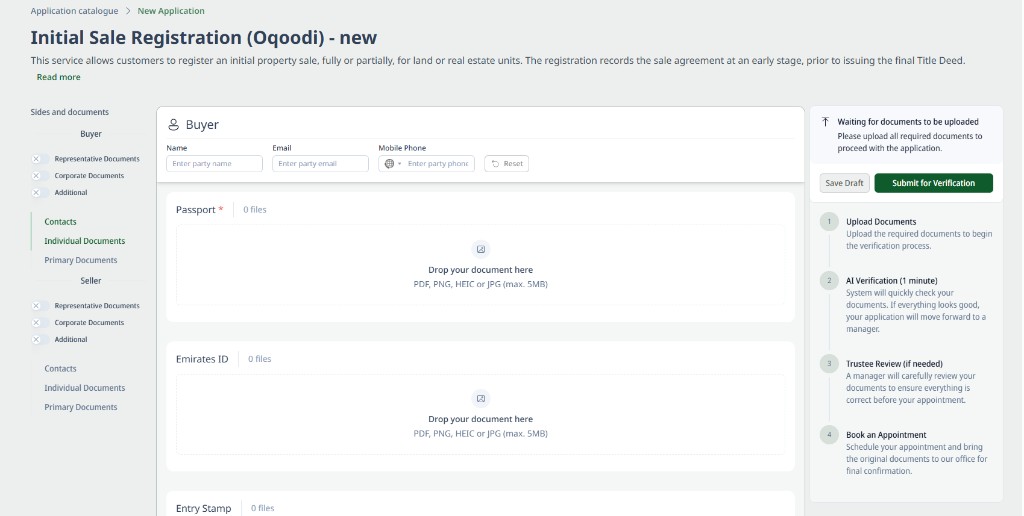Open Seller Primary Documents section
This screenshot has height=516, width=1024.
click(80, 407)
